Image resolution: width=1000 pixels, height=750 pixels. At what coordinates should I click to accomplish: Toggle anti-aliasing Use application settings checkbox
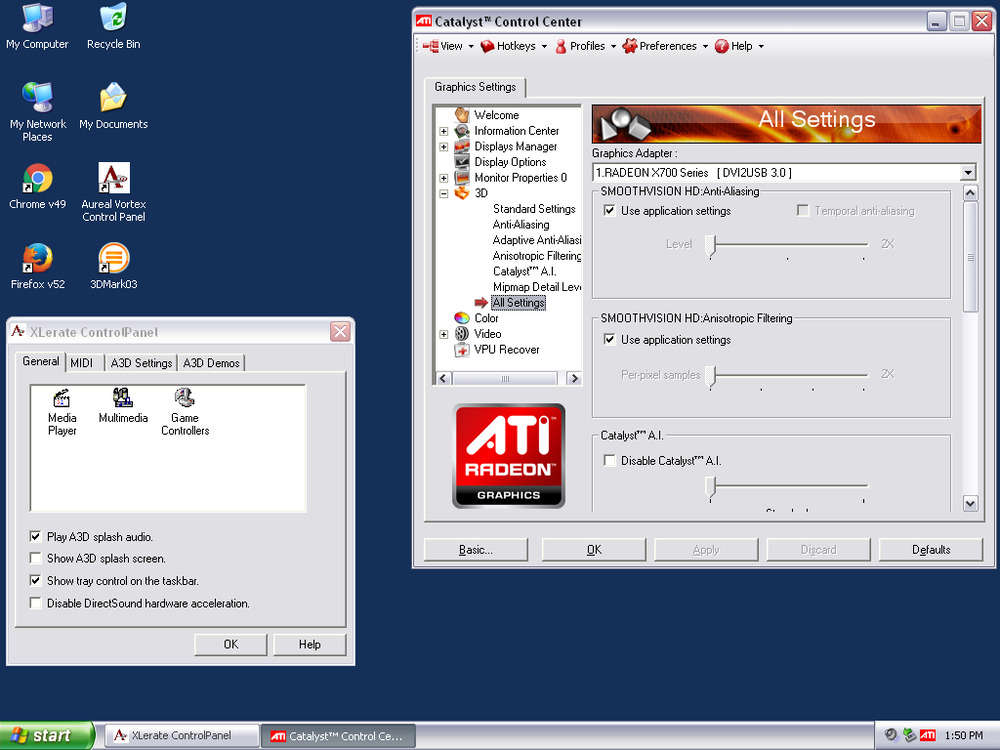tap(609, 210)
